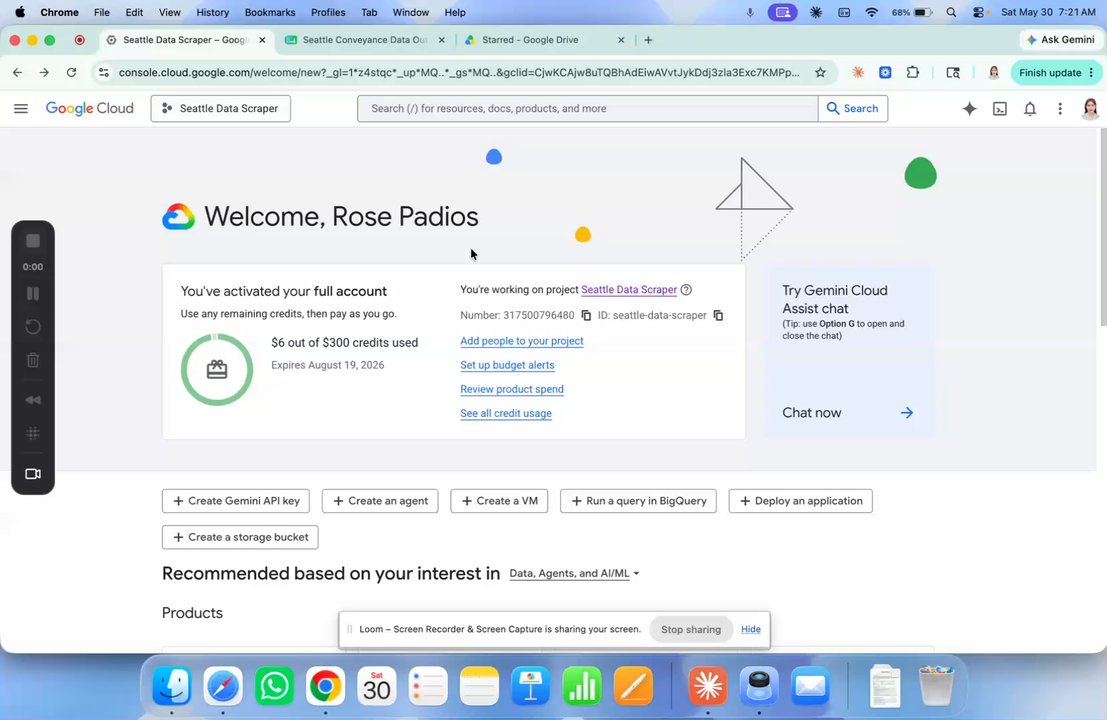Open the History menu
Viewport: 1107px width, 720px height.
click(x=213, y=13)
